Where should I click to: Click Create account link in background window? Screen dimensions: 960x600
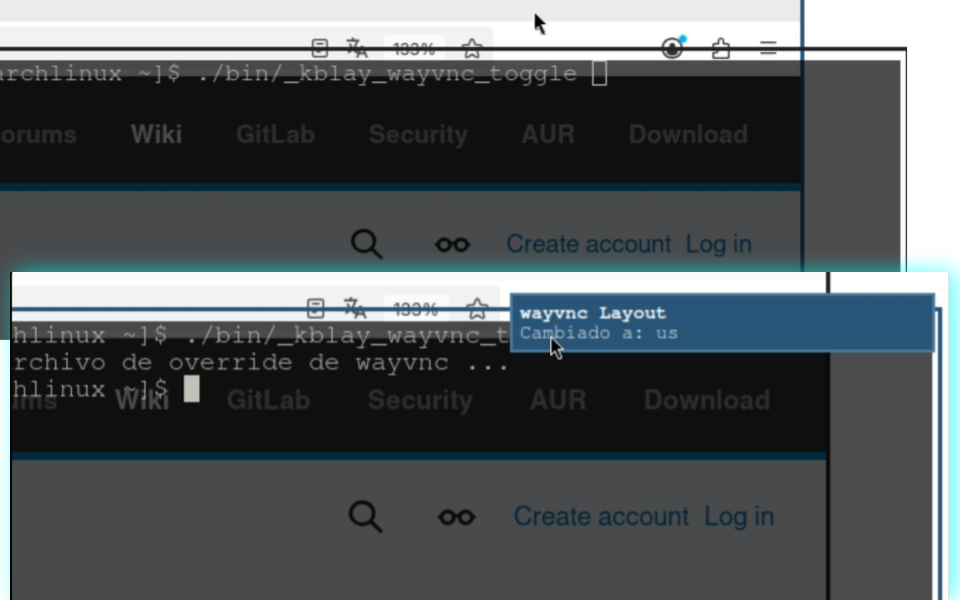click(x=588, y=244)
